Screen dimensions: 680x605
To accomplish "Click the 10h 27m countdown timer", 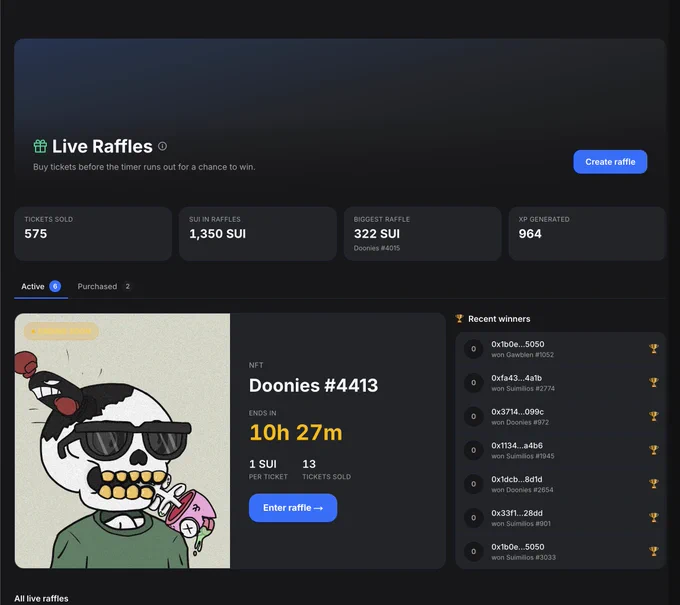I will (296, 432).
